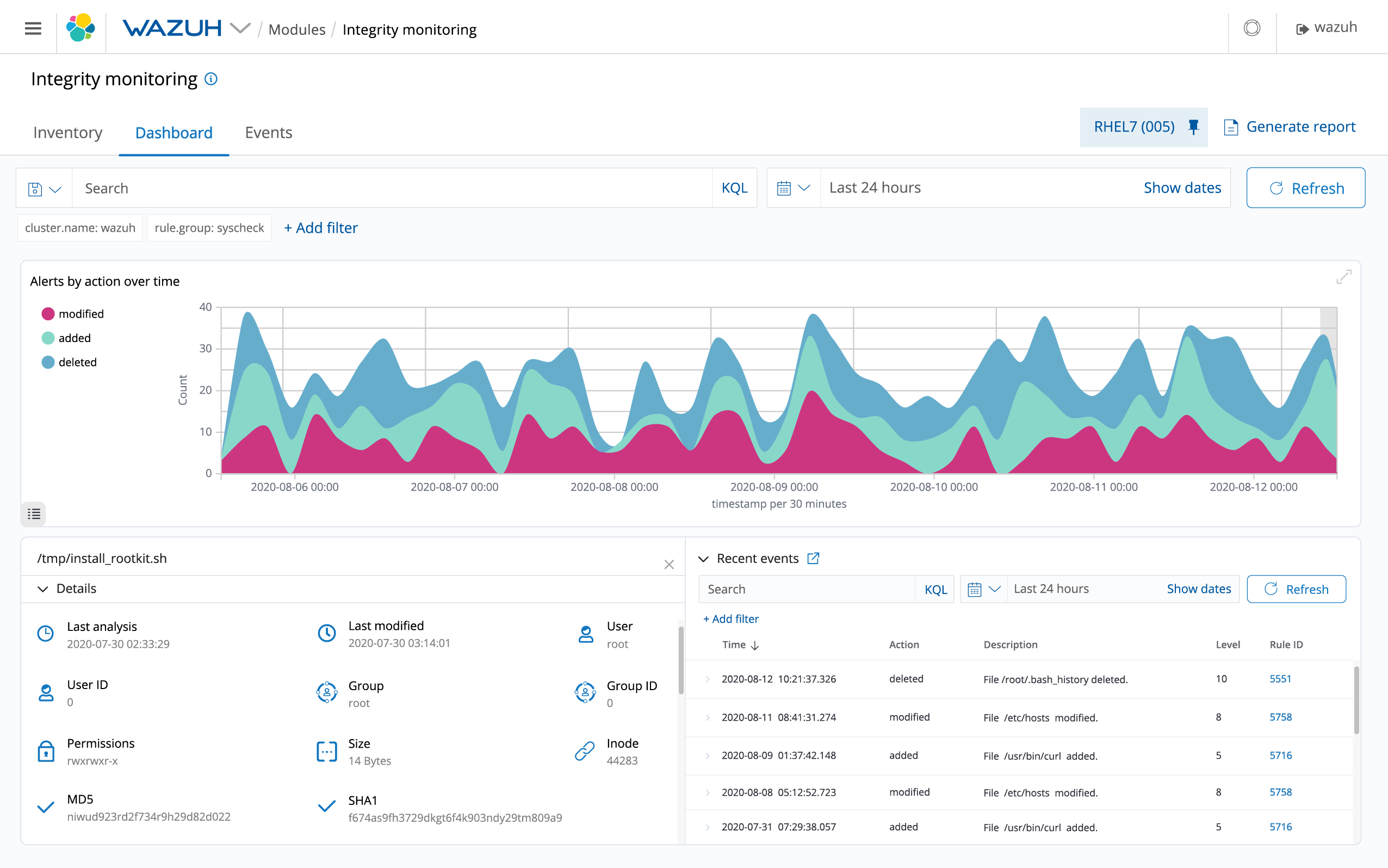Toggle the deleted series in the chart legend
Screen dimensions: 1388x868
77,362
